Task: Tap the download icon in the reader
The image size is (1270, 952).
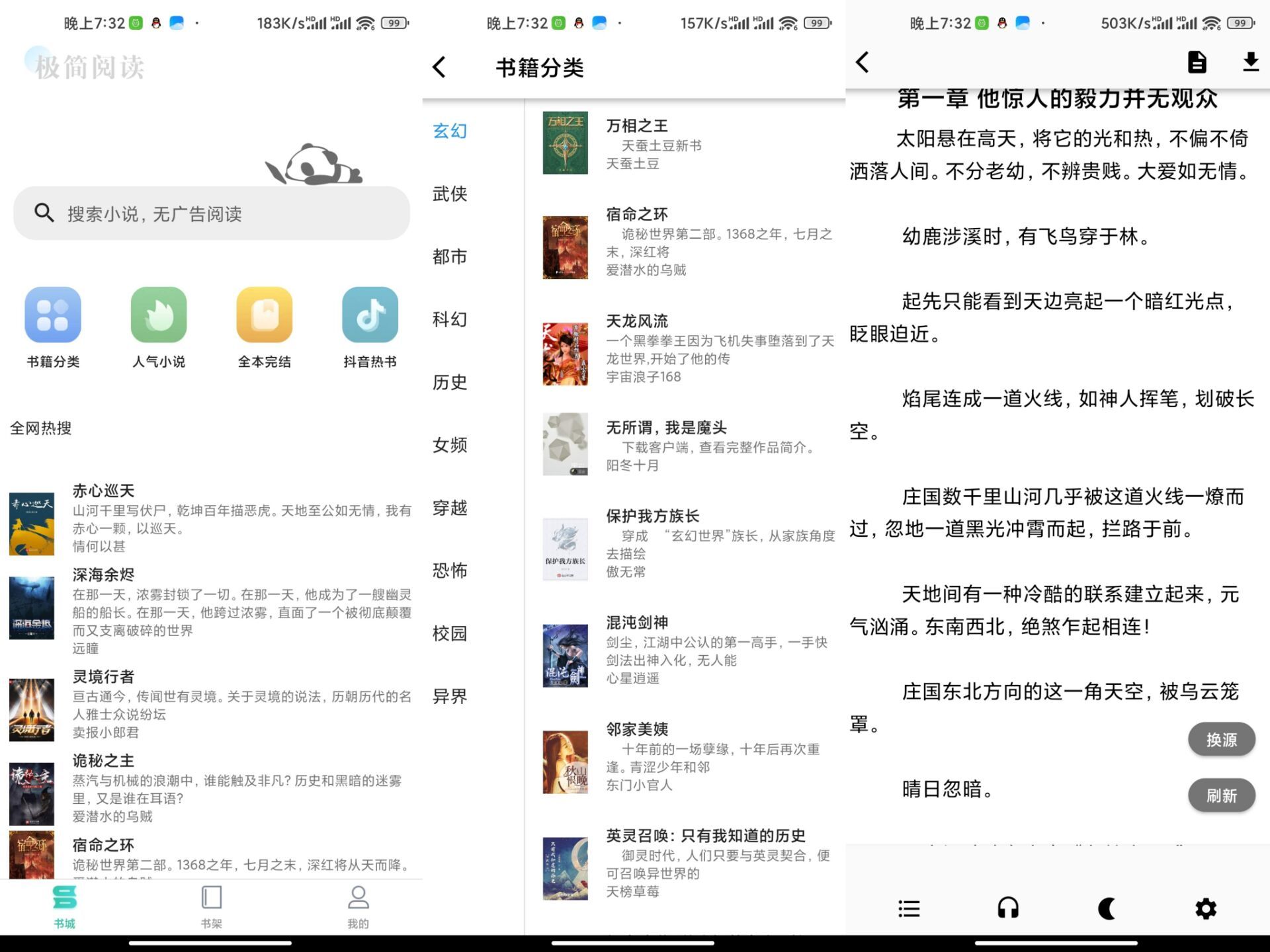Action: coord(1250,62)
